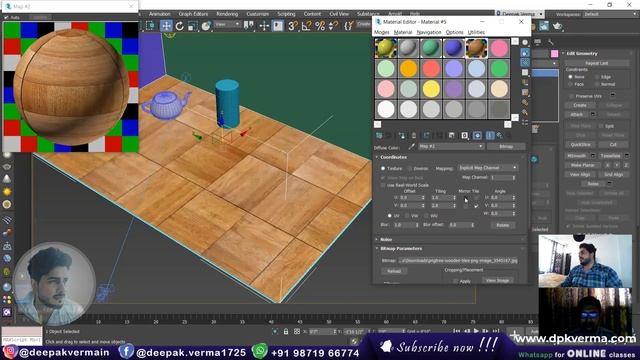Toggle the Percent Snap icon
Viewport: 640px width, 360px height.
point(320,26)
